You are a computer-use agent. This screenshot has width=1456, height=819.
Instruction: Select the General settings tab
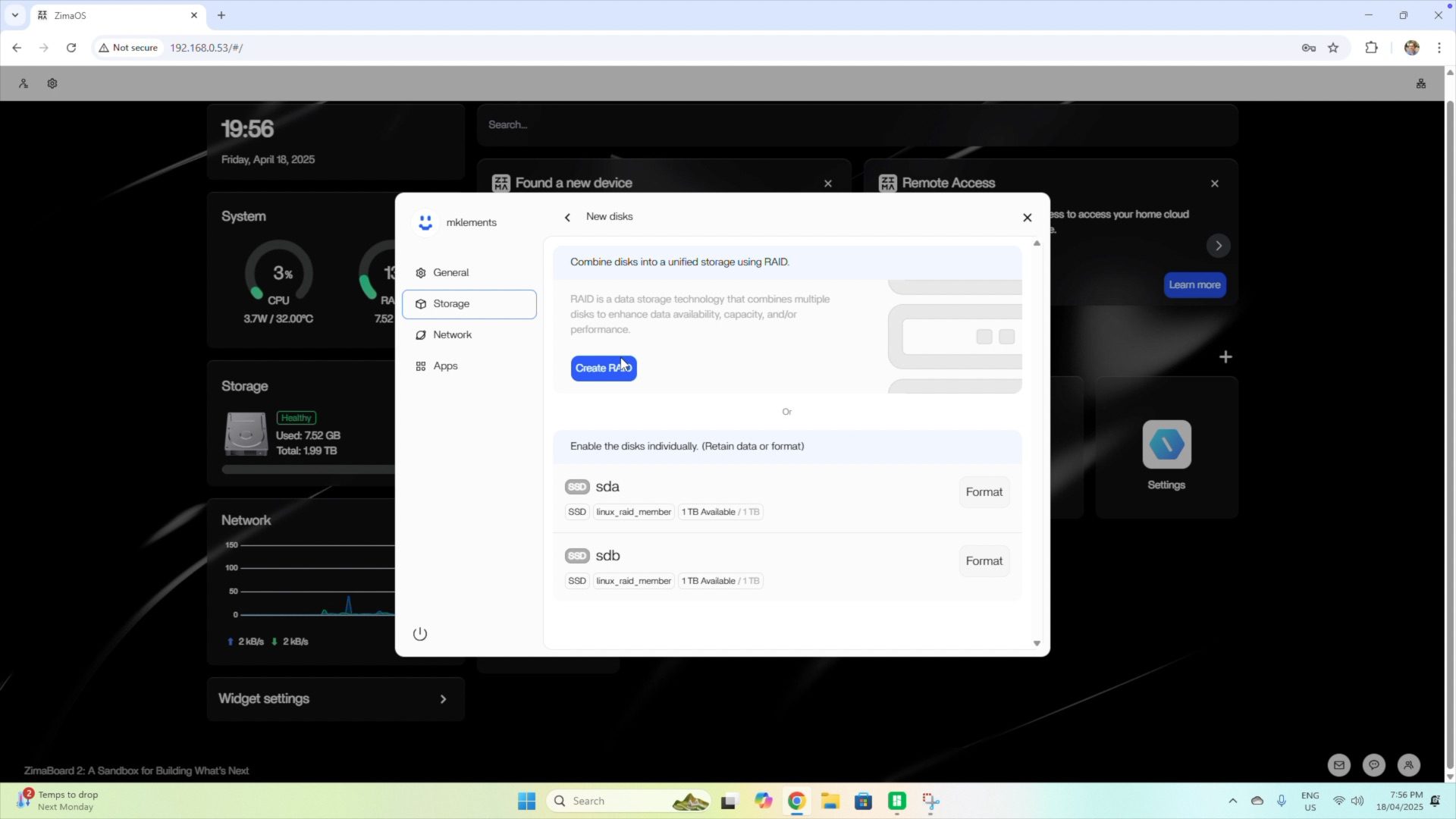point(450,272)
